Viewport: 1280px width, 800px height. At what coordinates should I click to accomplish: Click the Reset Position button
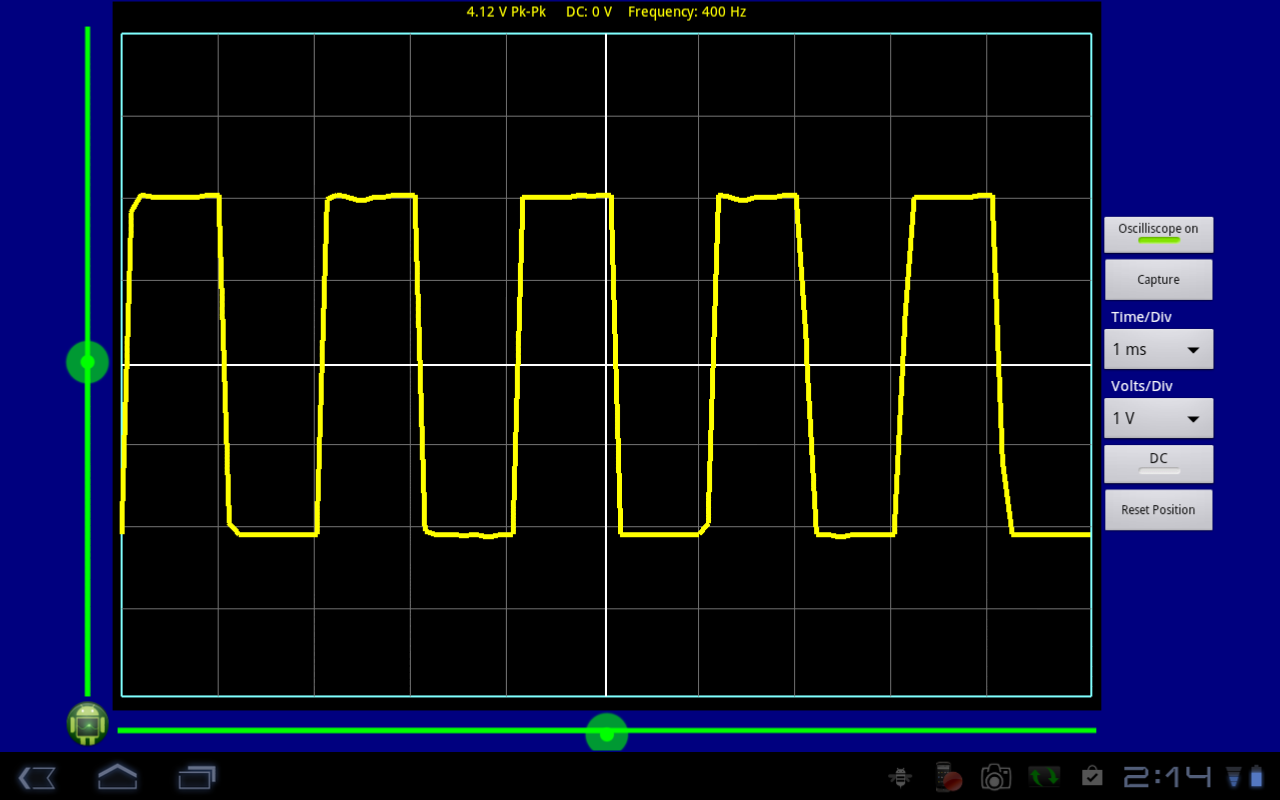point(1158,510)
